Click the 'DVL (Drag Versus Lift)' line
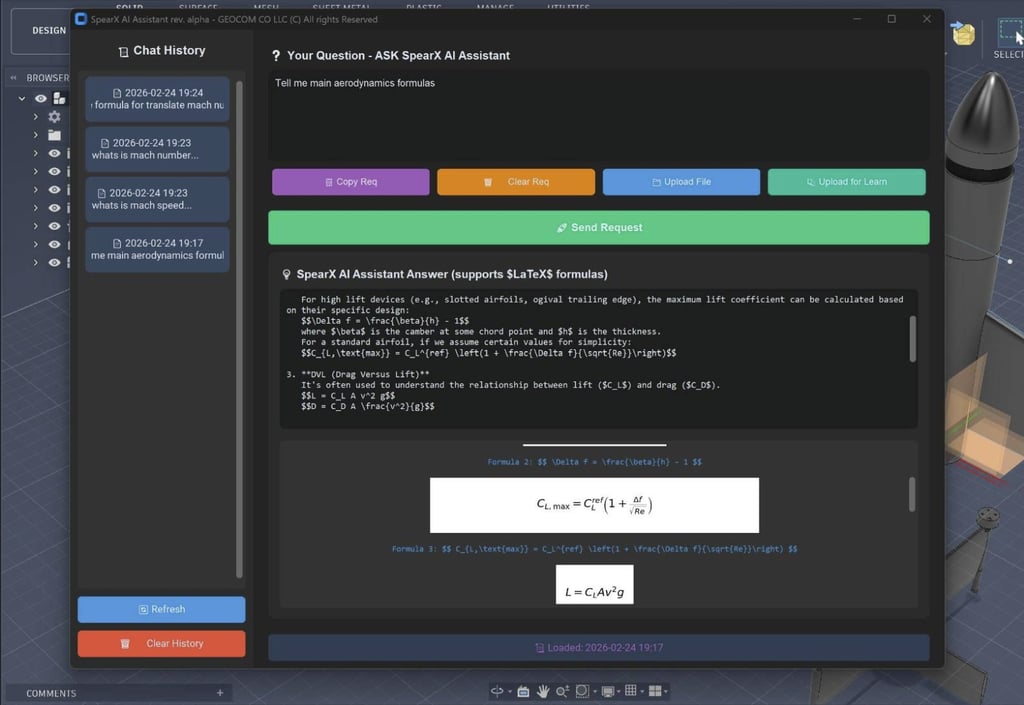Viewport: 1024px width, 705px height. click(358, 375)
